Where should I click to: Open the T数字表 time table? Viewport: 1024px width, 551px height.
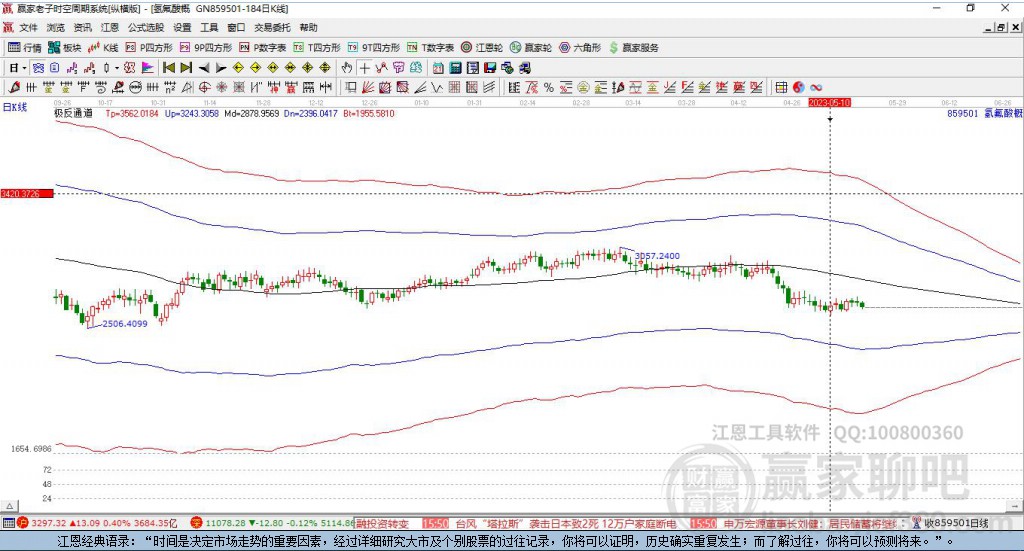[x=430, y=48]
